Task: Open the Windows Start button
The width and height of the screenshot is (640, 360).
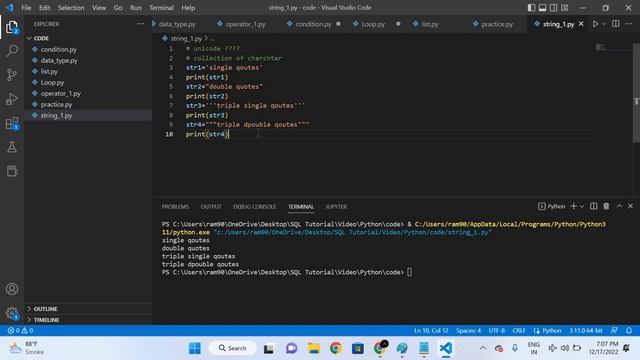Action: point(195,348)
